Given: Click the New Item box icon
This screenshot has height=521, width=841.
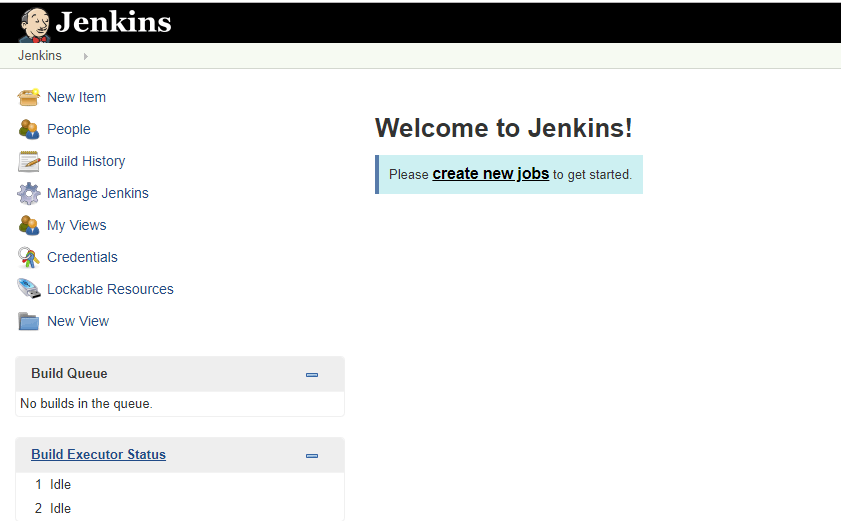Looking at the screenshot, I should (28, 97).
